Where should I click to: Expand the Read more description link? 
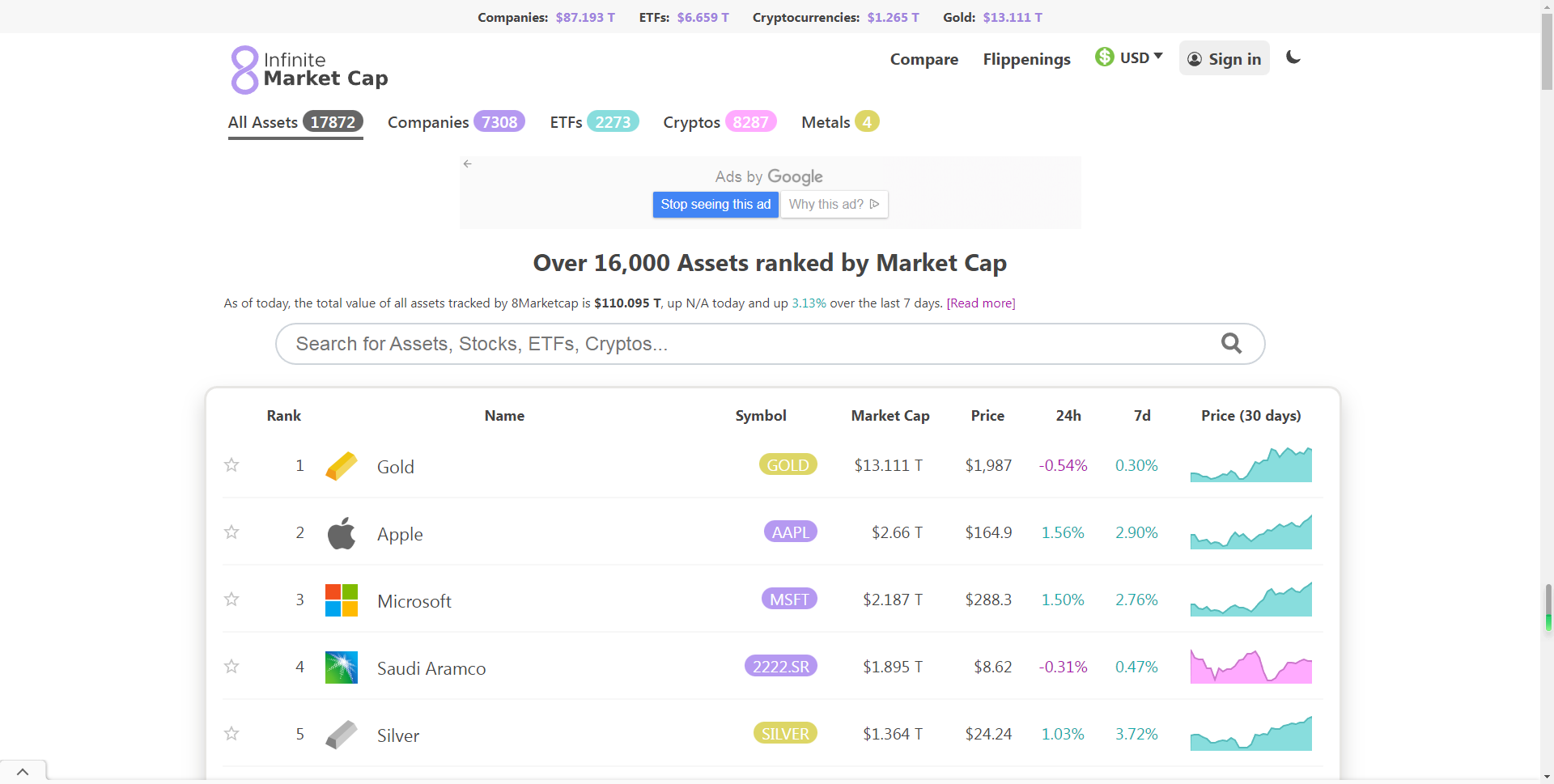point(980,303)
